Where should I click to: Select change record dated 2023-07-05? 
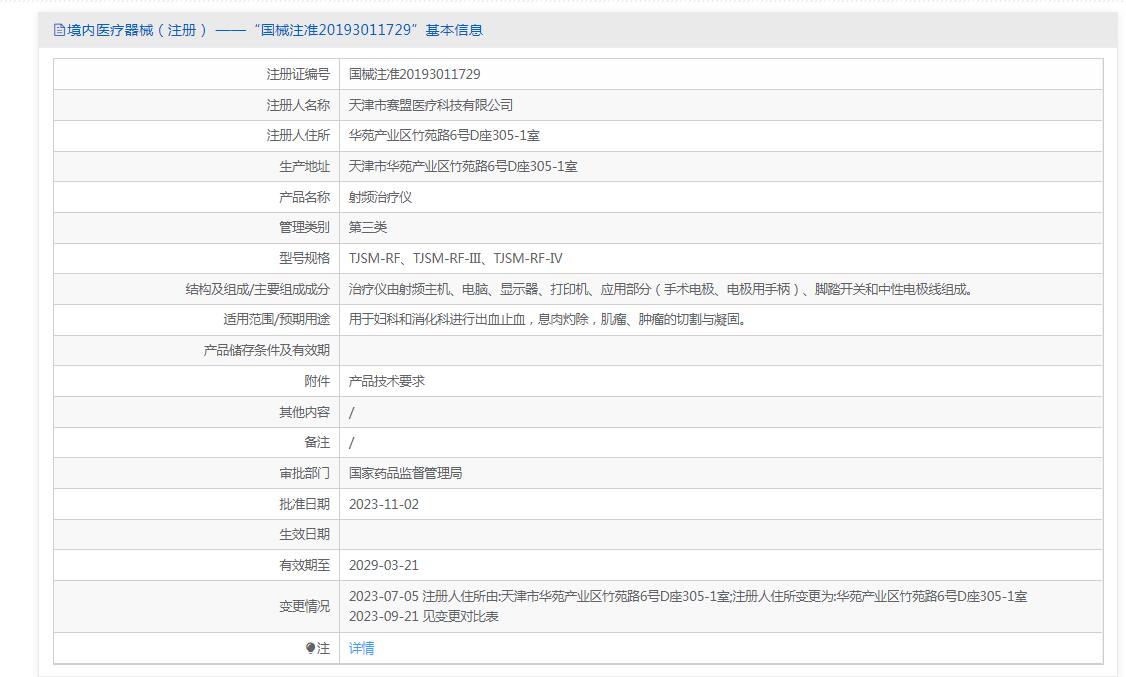(x=688, y=596)
